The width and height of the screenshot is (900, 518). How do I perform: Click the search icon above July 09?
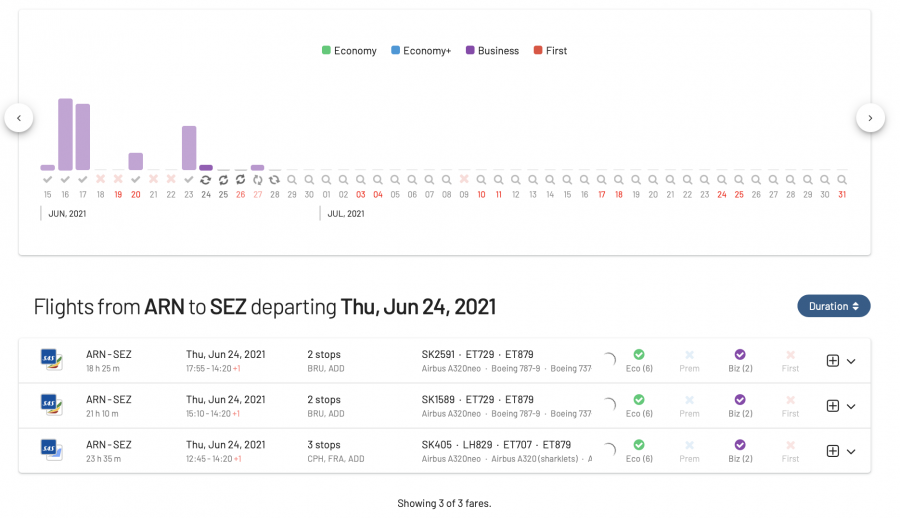pyautogui.click(x=463, y=180)
